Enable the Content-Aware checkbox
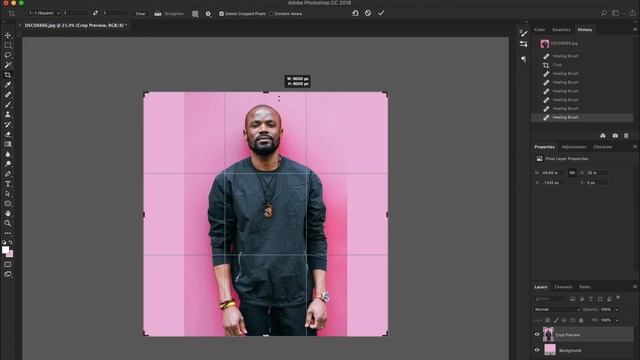The image size is (640, 360). [x=271, y=14]
